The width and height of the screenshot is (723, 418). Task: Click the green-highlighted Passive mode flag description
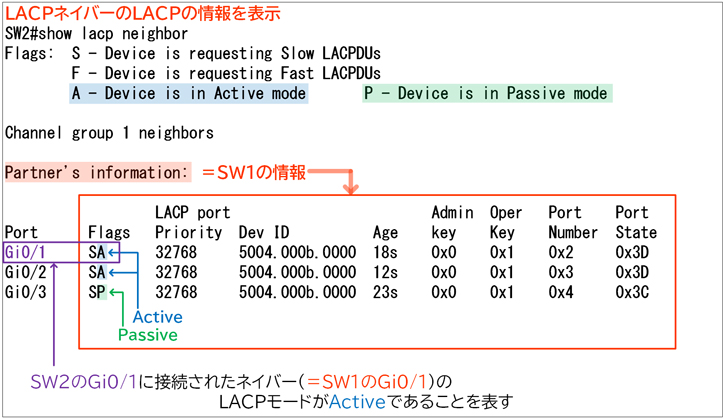[x=485, y=93]
